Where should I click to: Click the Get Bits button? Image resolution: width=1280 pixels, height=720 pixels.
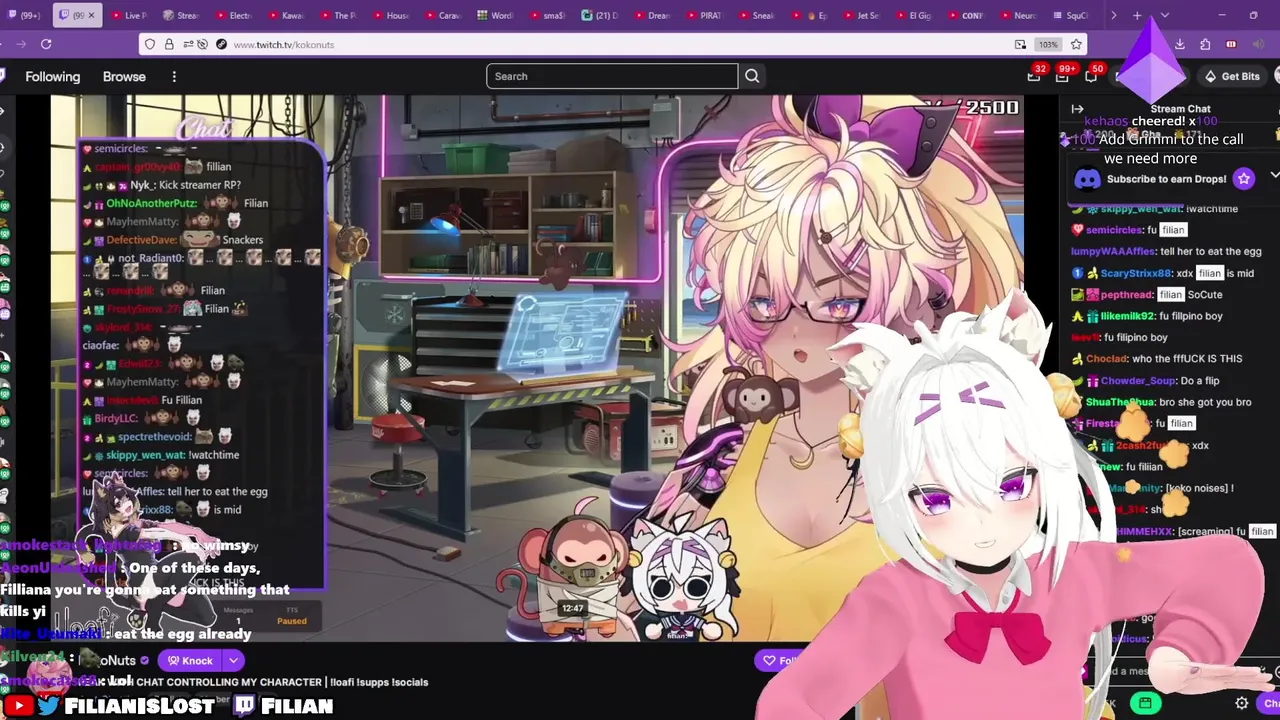click(1232, 76)
